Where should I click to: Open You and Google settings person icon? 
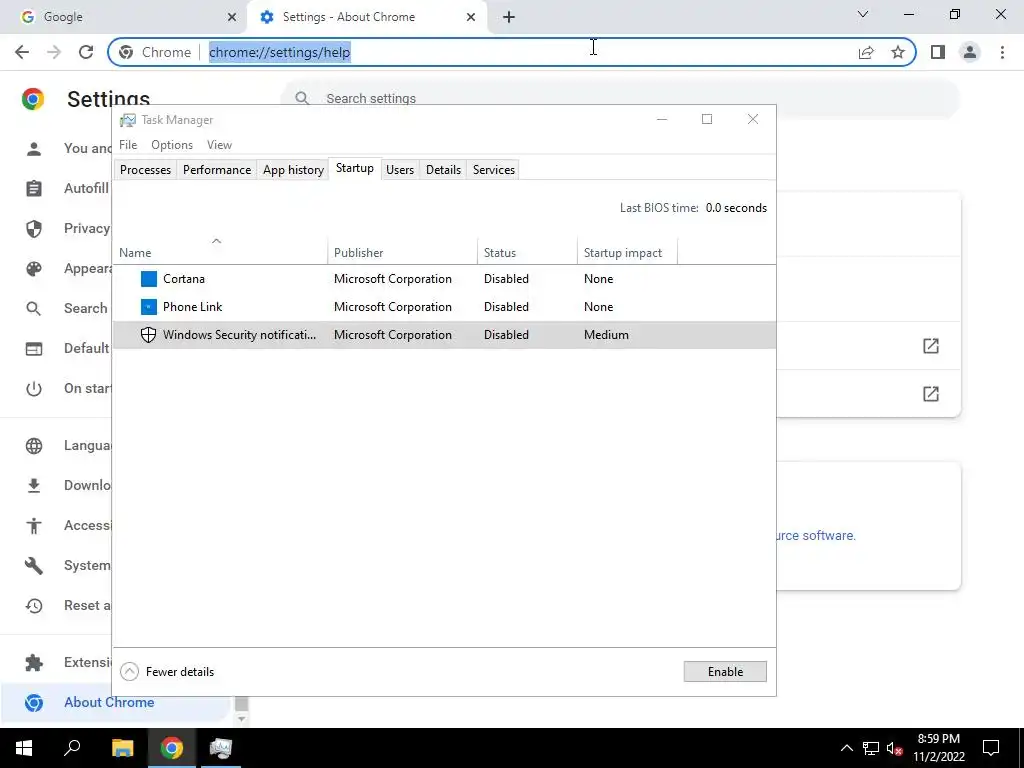(33, 149)
